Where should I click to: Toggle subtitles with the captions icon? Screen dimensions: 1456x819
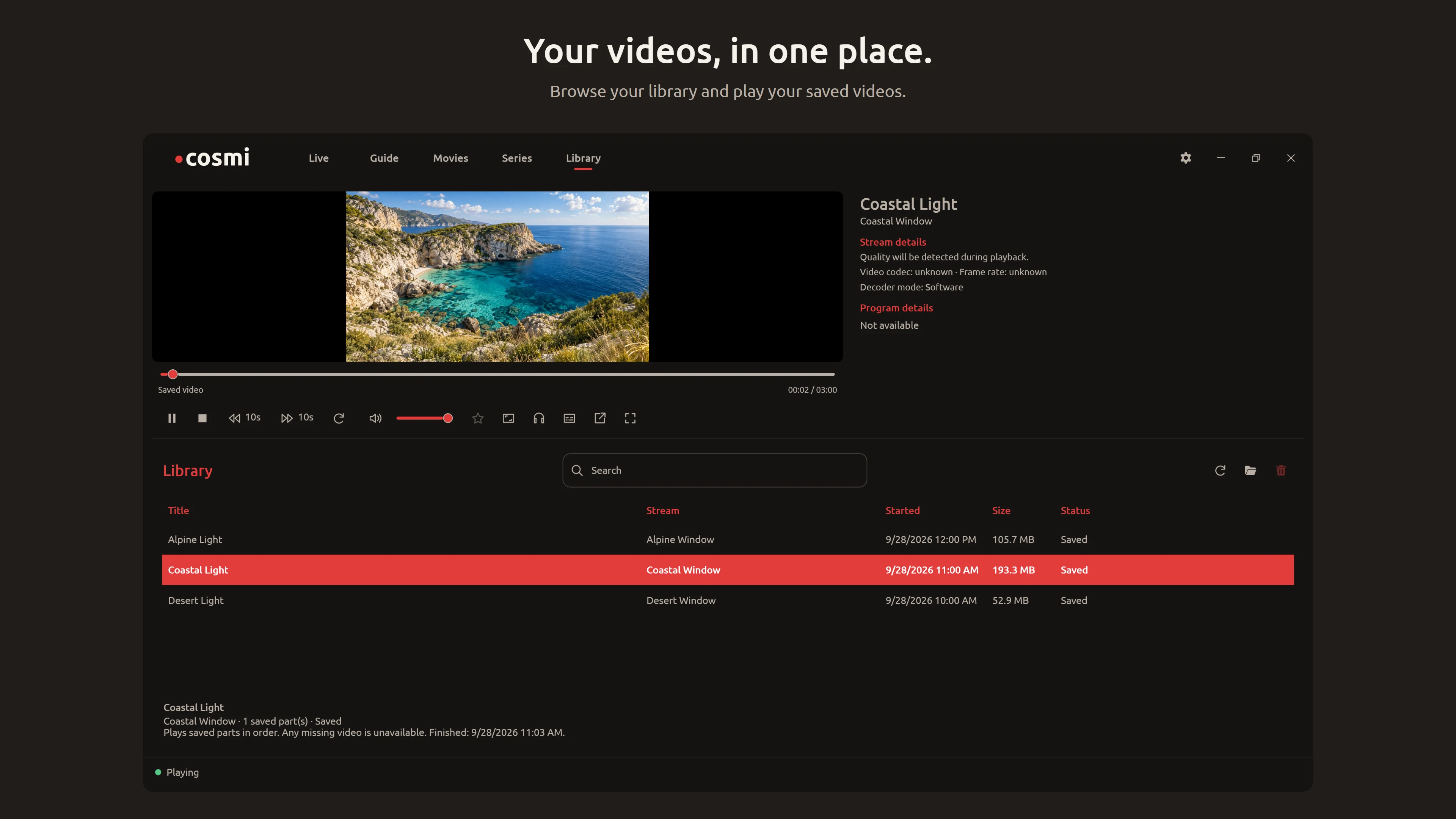coord(569,418)
